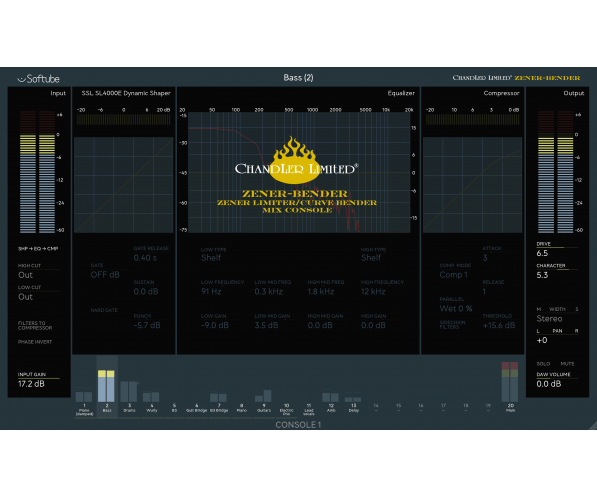Click the compressor Attack value 3
This screenshot has height=497, width=597.
(x=485, y=258)
